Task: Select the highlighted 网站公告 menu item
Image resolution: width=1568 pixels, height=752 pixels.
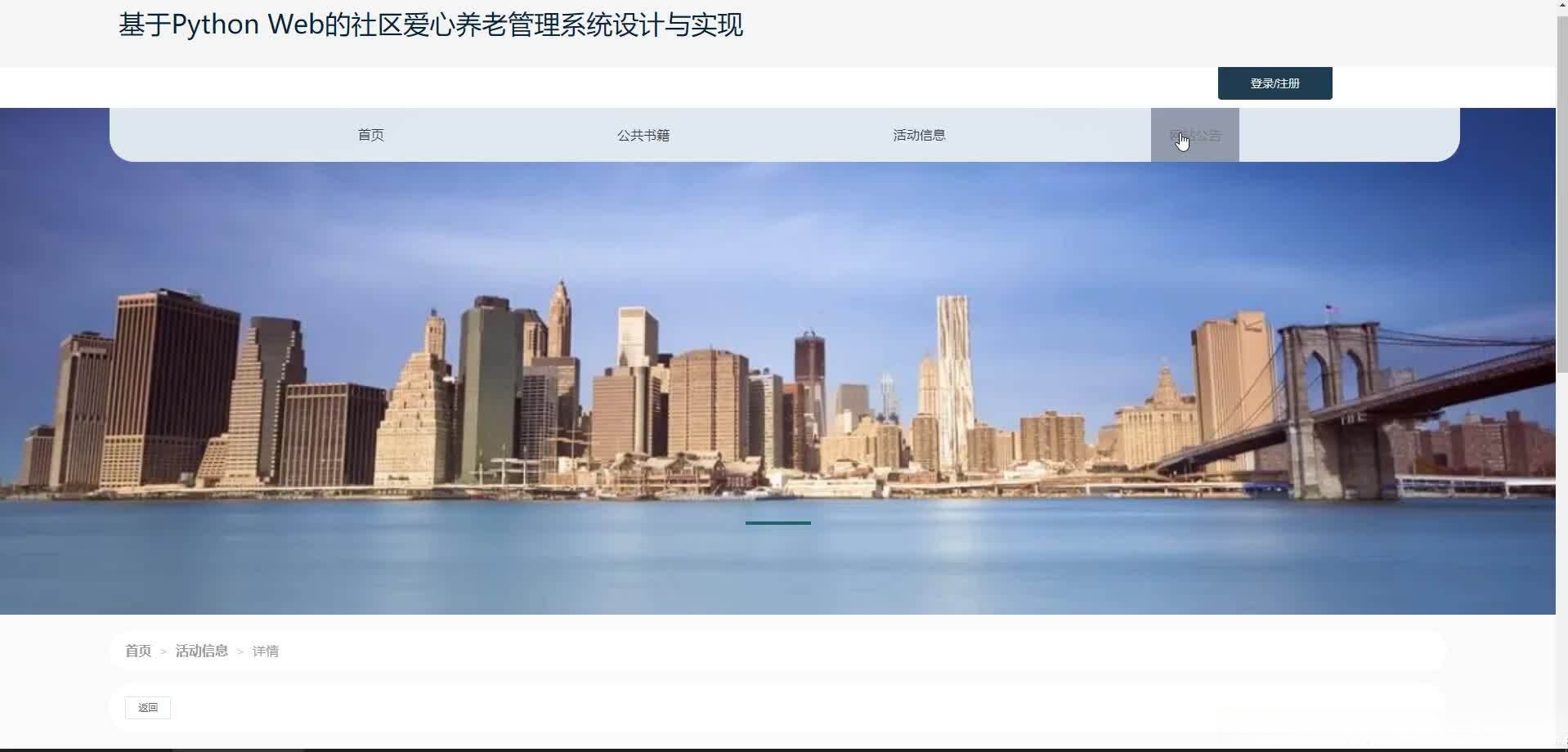Action: point(1194,135)
